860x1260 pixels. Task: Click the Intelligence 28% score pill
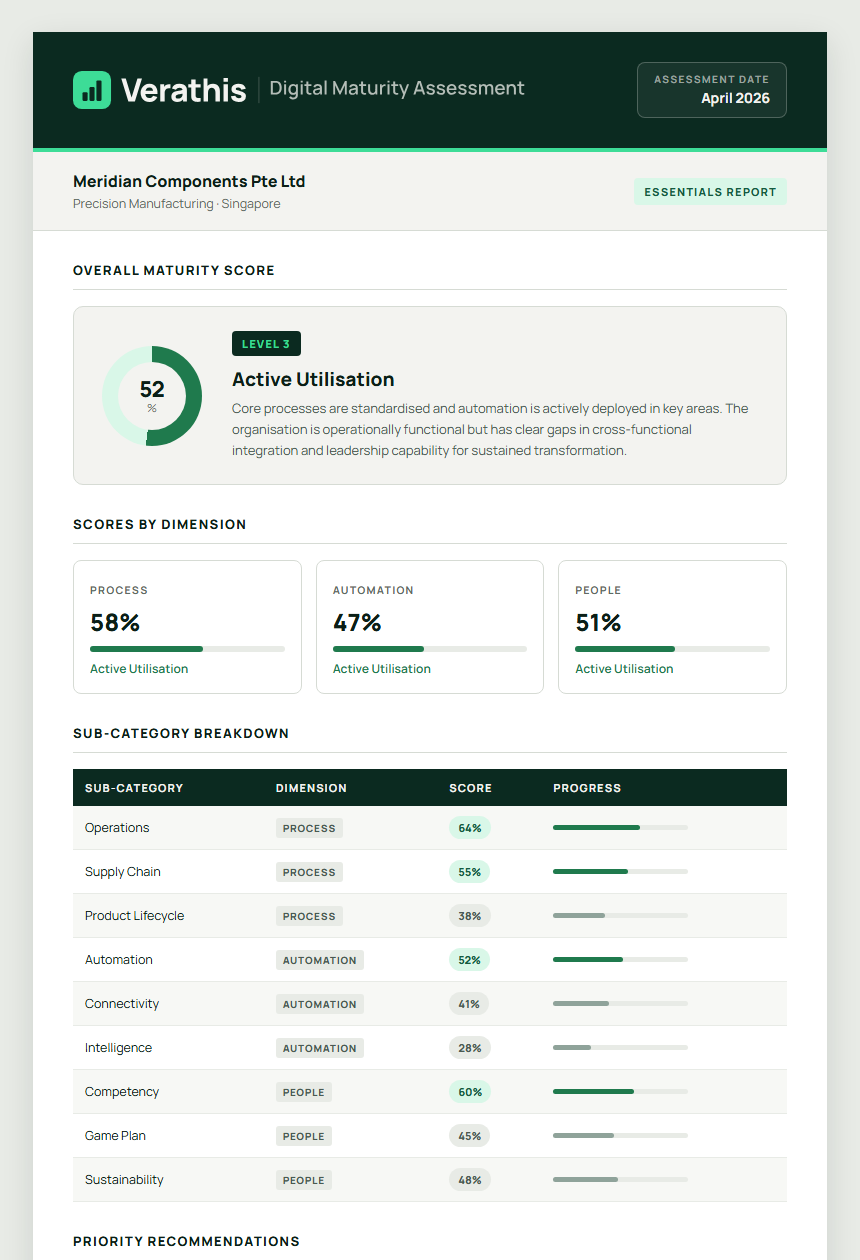point(470,1048)
